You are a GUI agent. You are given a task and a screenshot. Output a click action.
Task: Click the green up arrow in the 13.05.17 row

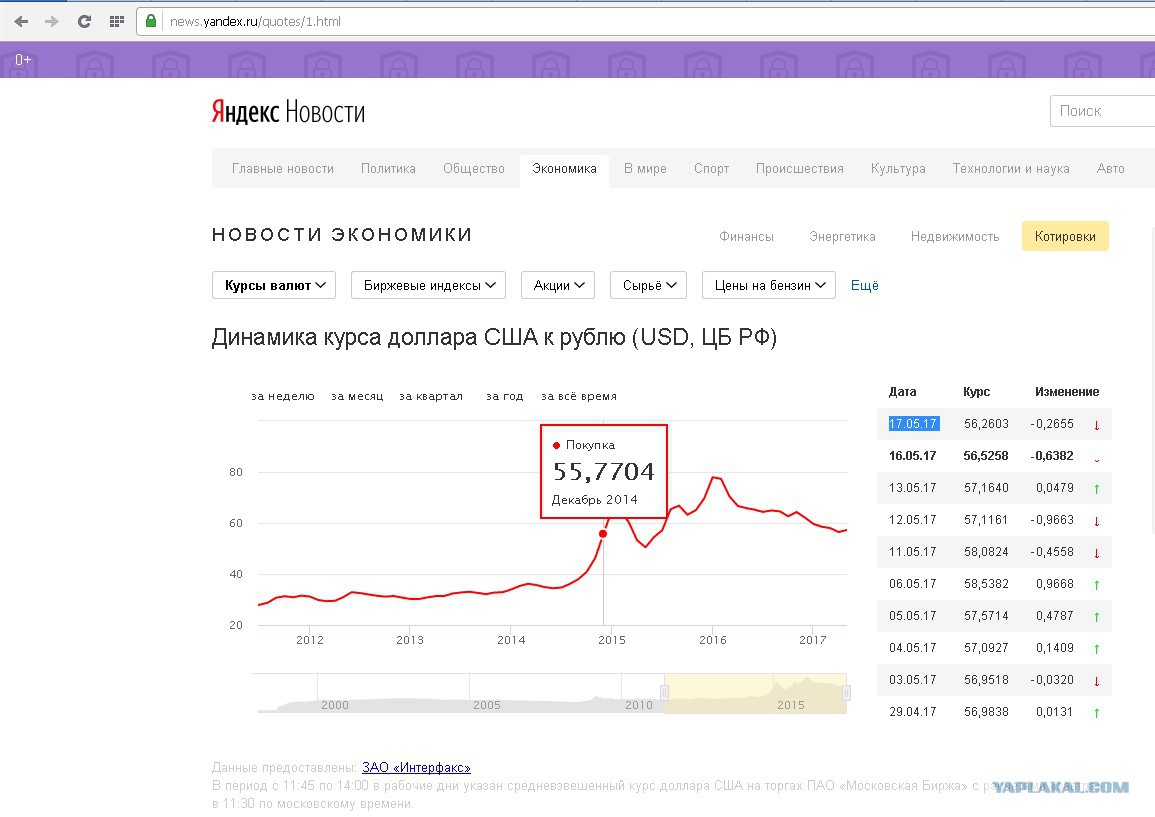click(x=1097, y=489)
